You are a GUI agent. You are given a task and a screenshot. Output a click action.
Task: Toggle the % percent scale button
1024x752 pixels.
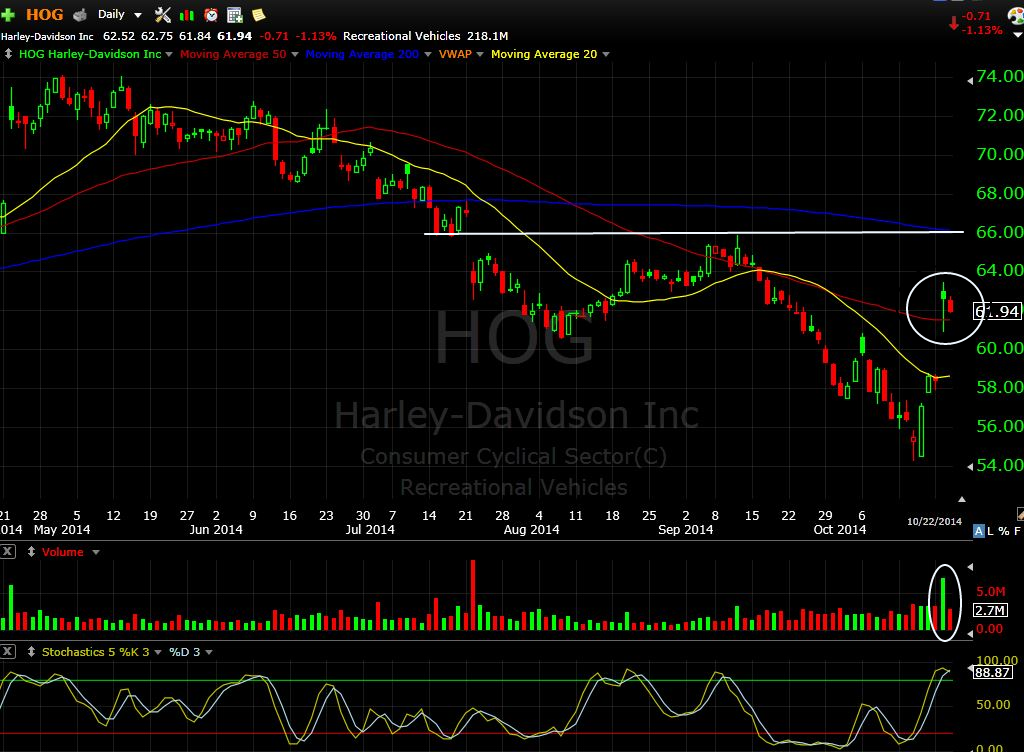1004,531
